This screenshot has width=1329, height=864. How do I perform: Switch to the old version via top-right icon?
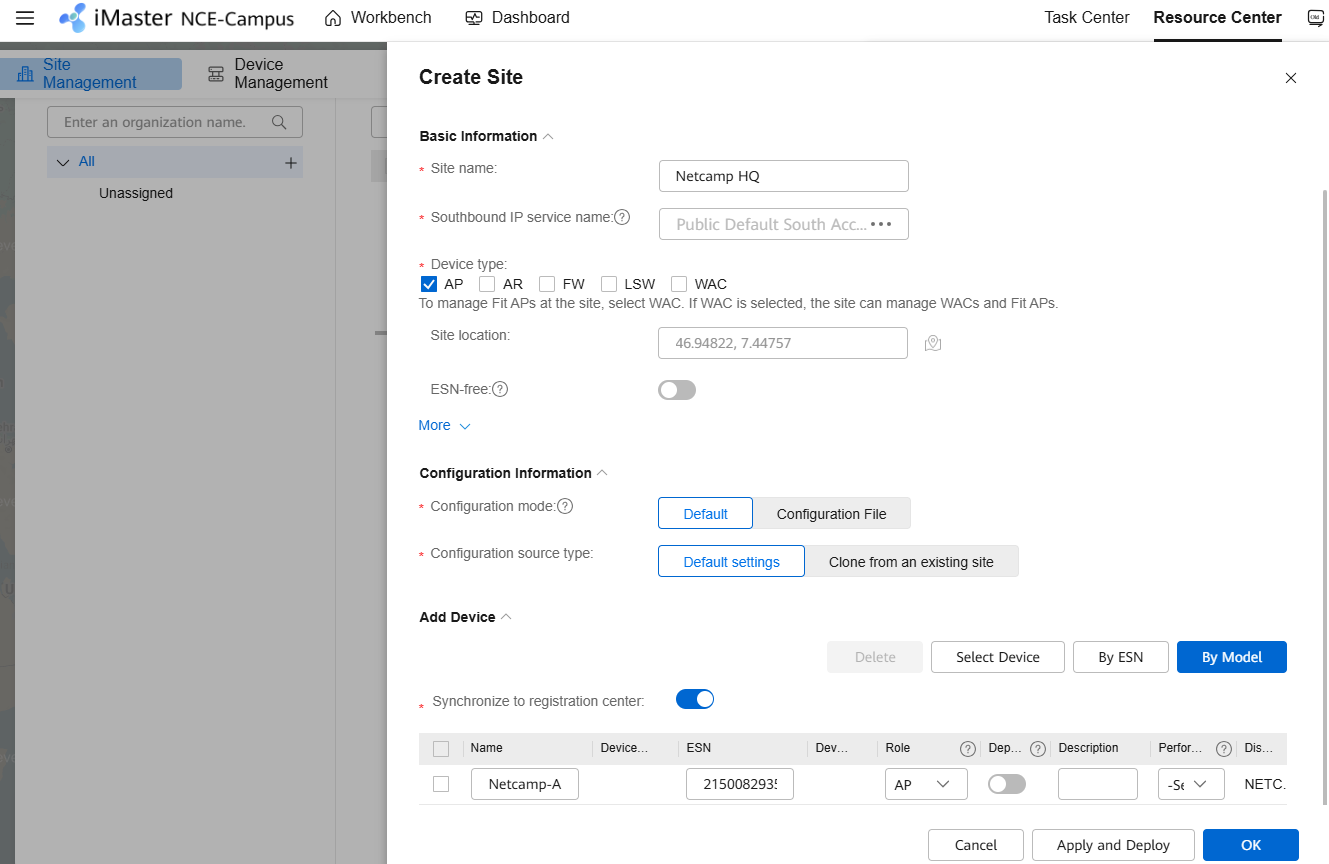click(x=1315, y=17)
